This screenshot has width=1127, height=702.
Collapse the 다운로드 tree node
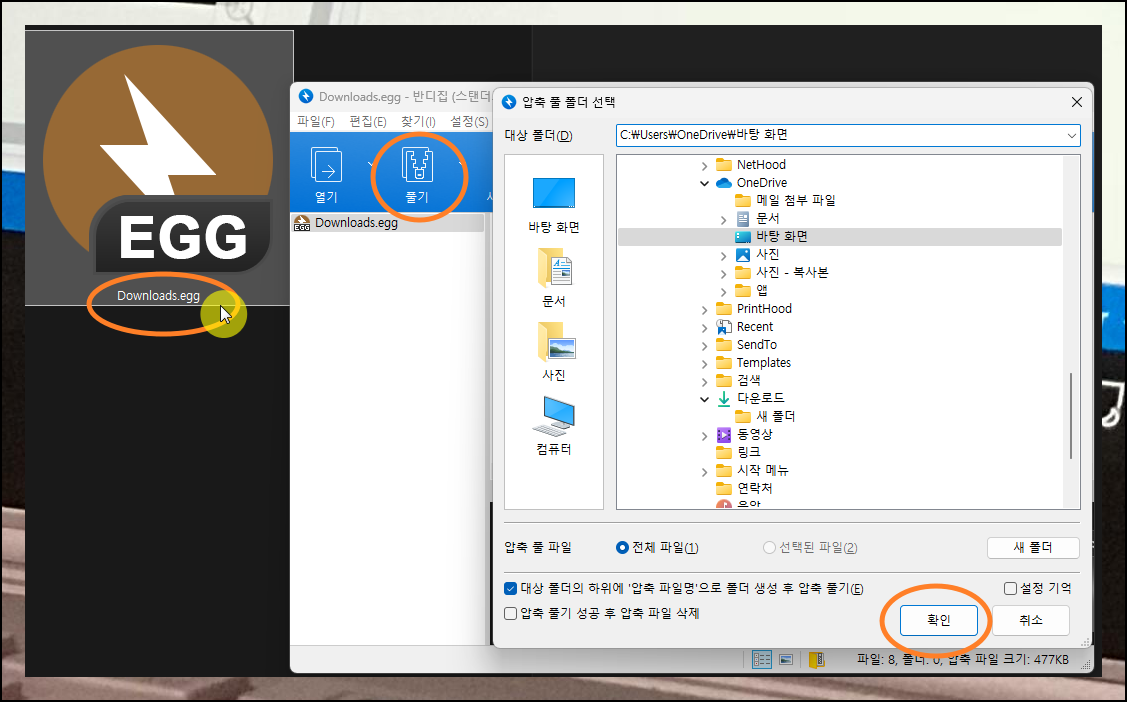(x=704, y=399)
